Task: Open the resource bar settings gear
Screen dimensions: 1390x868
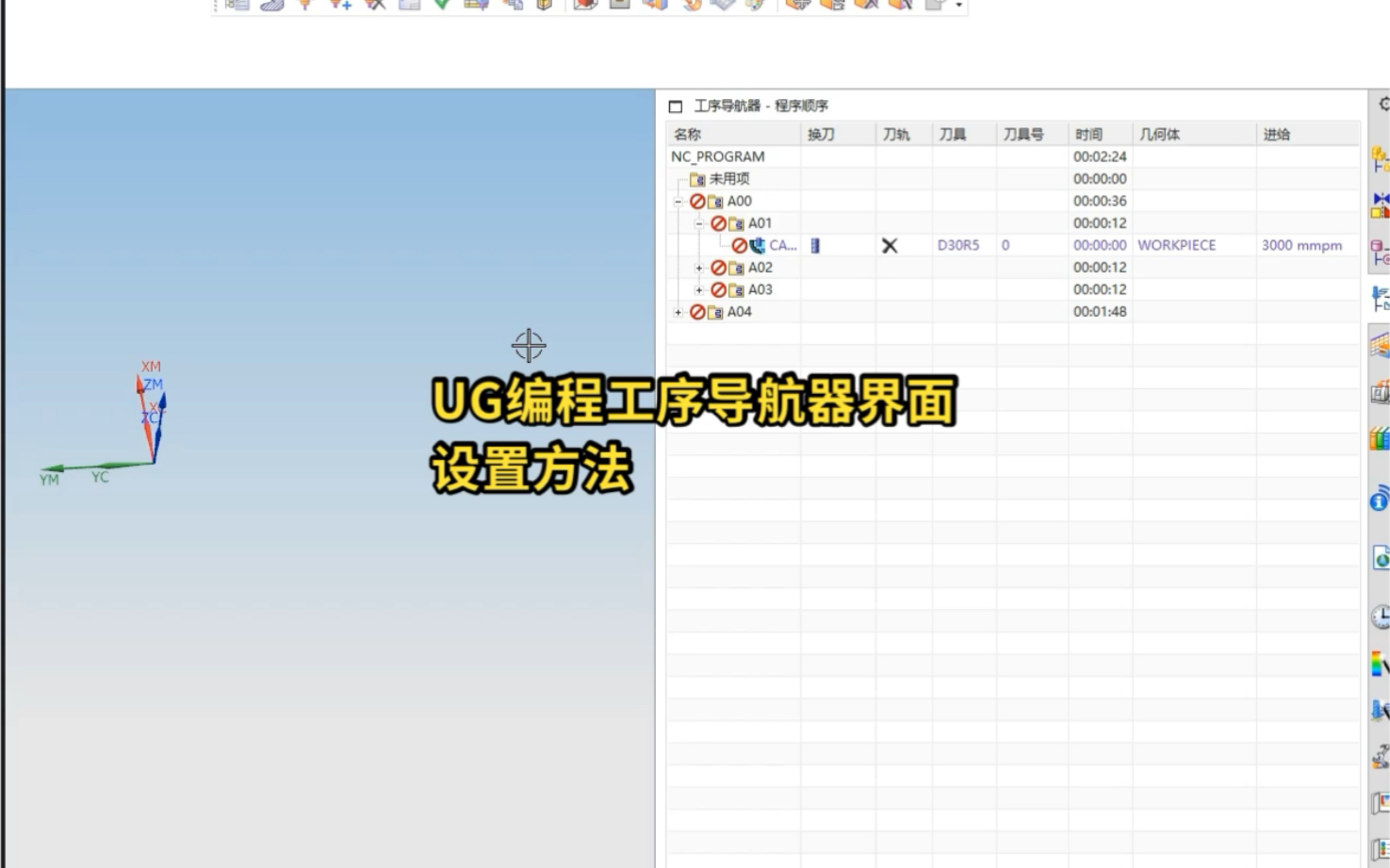Action: pyautogui.click(x=1383, y=105)
